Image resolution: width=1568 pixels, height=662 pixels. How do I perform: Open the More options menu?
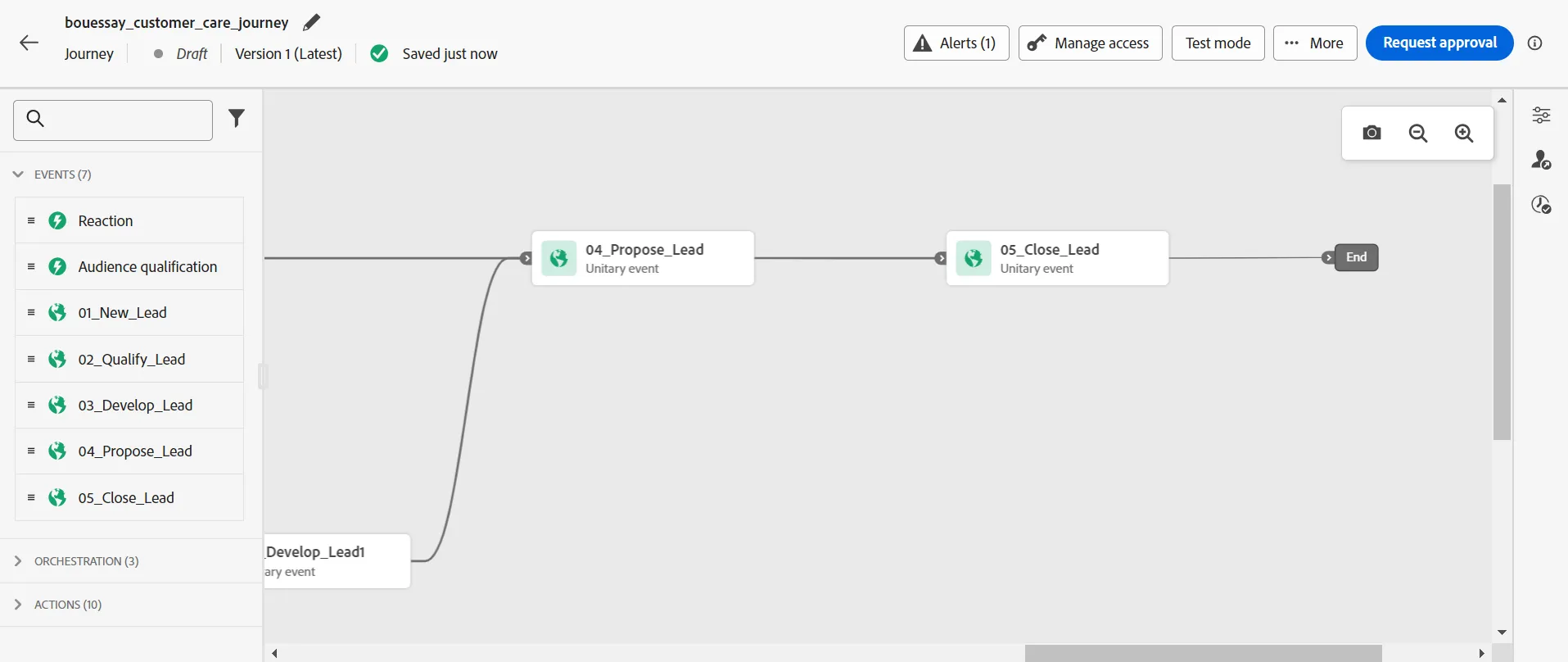click(1315, 43)
